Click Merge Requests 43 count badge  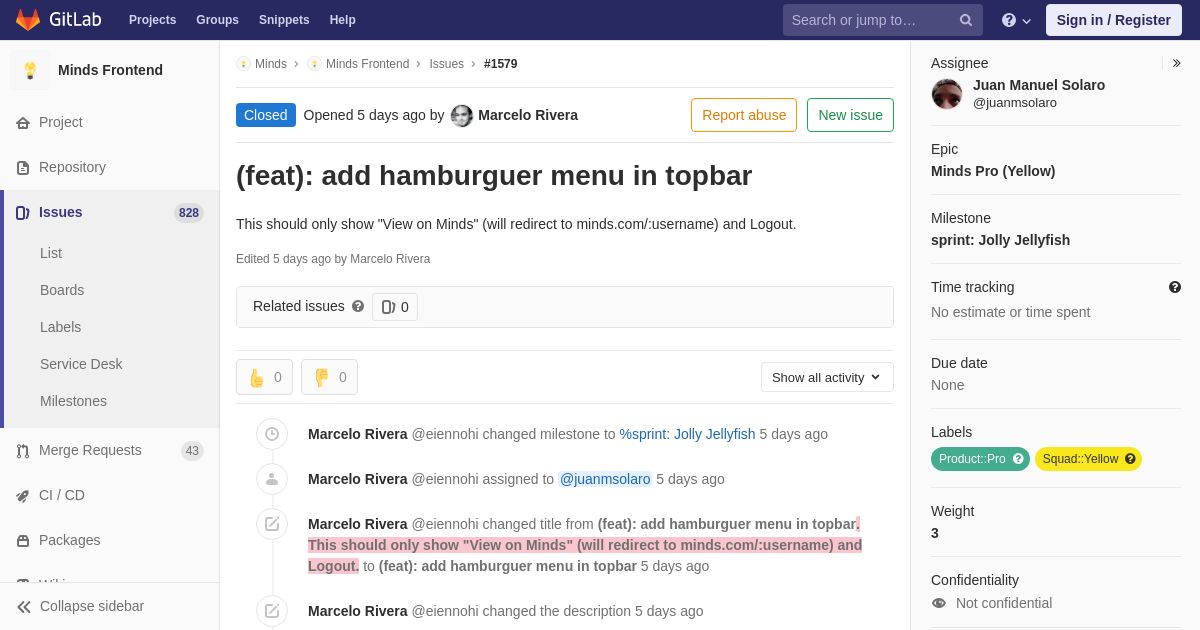pos(192,451)
